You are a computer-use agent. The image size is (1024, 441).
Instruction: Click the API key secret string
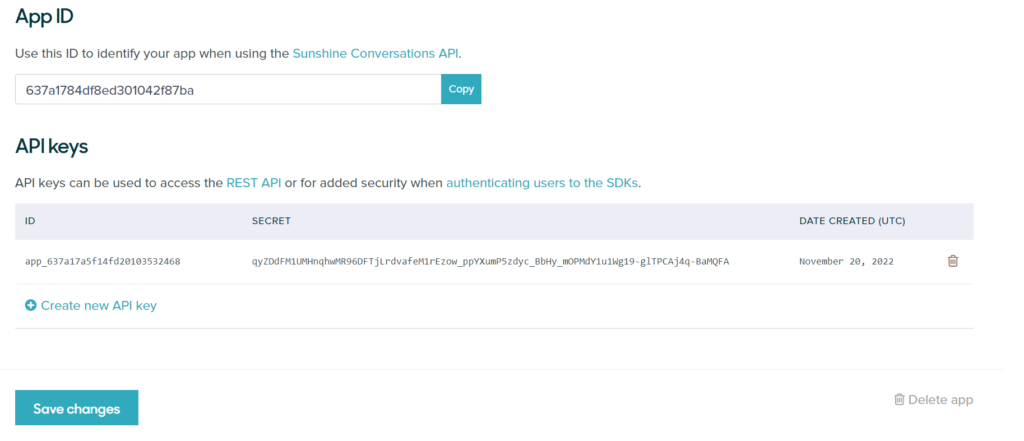[x=490, y=261]
